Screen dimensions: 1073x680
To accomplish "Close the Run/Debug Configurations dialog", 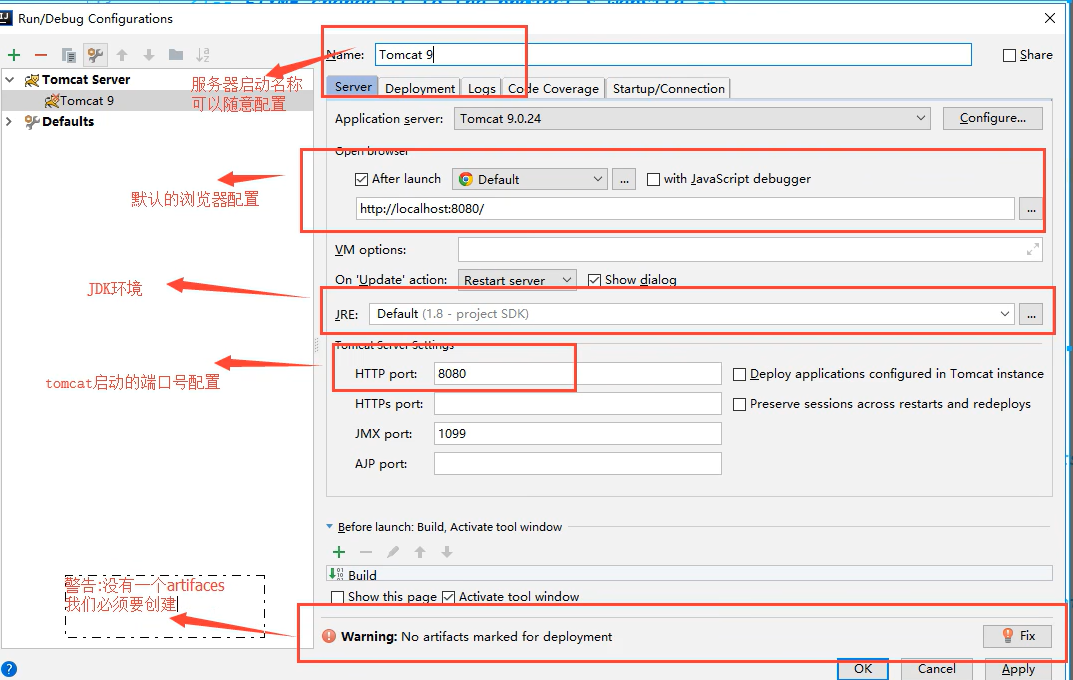I will click(1050, 18).
